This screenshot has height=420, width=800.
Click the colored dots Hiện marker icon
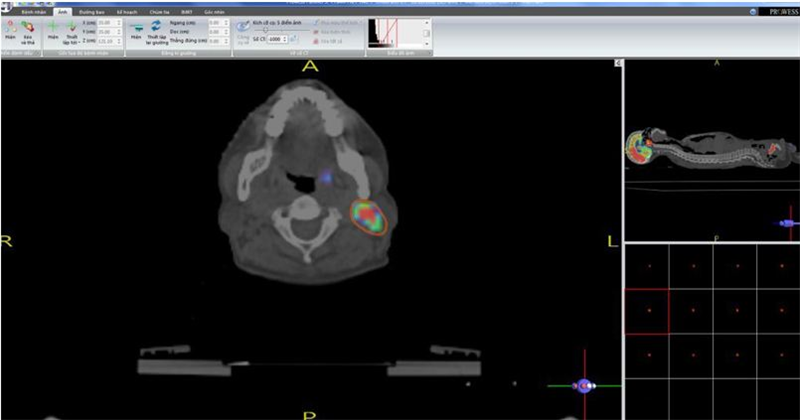pyautogui.click(x=9, y=28)
